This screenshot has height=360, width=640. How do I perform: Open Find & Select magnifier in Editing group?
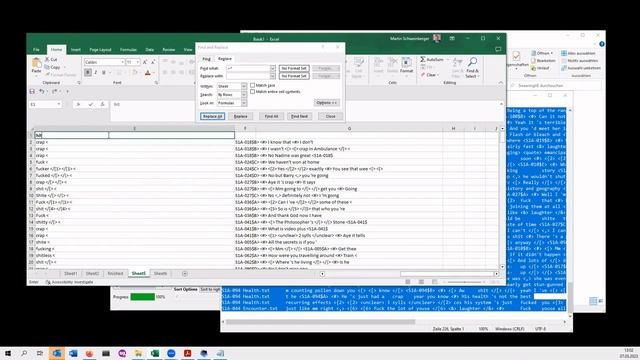[472, 62]
